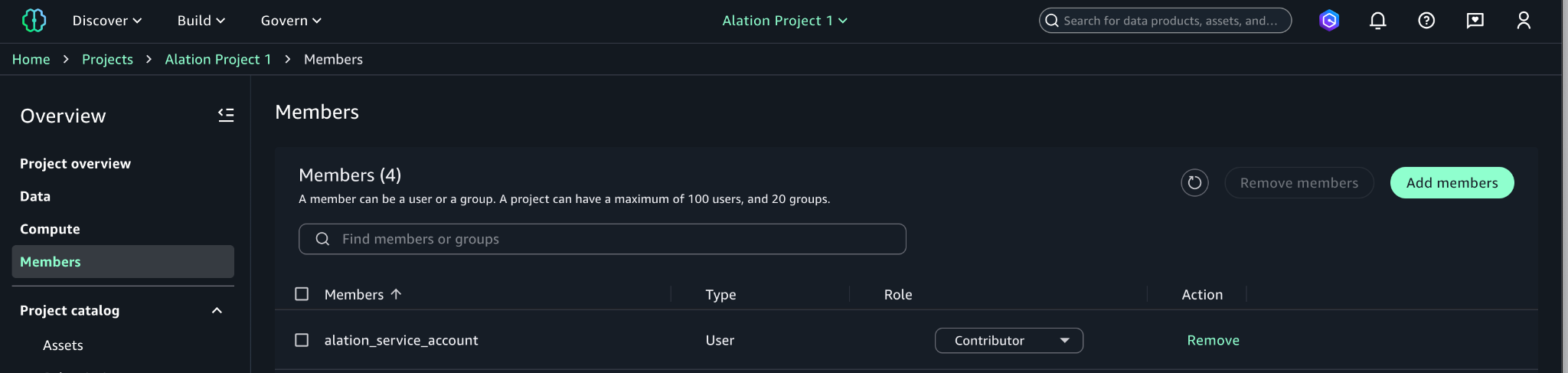This screenshot has height=373, width=1568.
Task: Open the Govern dropdown menu
Action: click(x=291, y=21)
